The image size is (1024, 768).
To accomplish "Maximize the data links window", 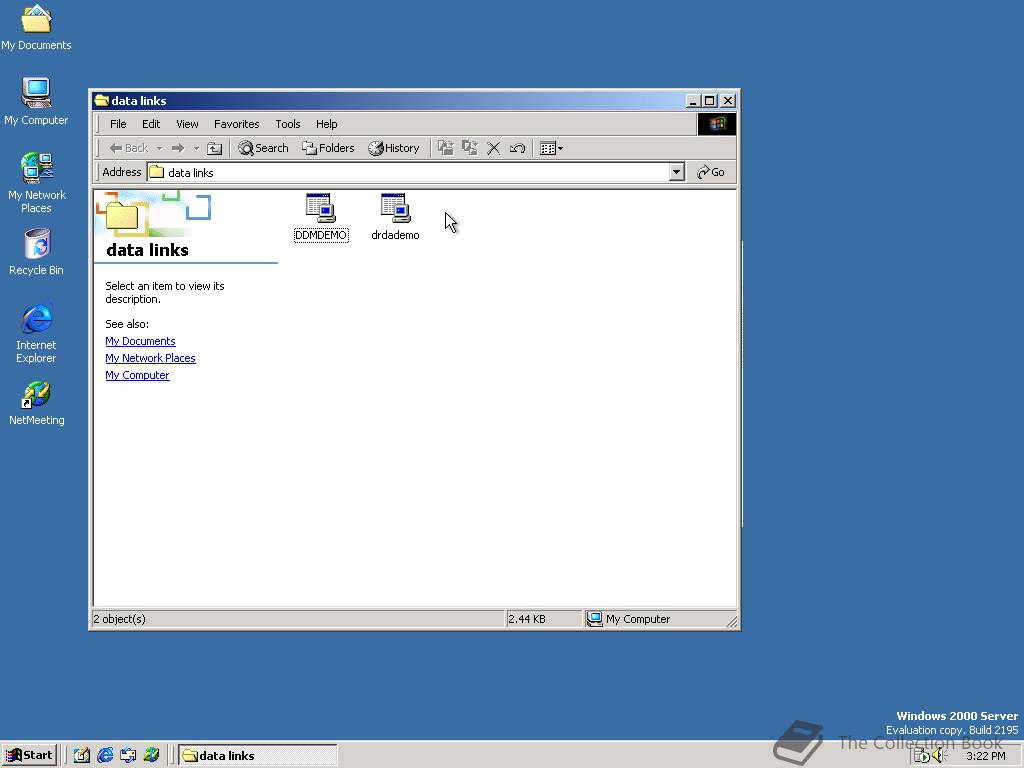I will click(x=709, y=101).
